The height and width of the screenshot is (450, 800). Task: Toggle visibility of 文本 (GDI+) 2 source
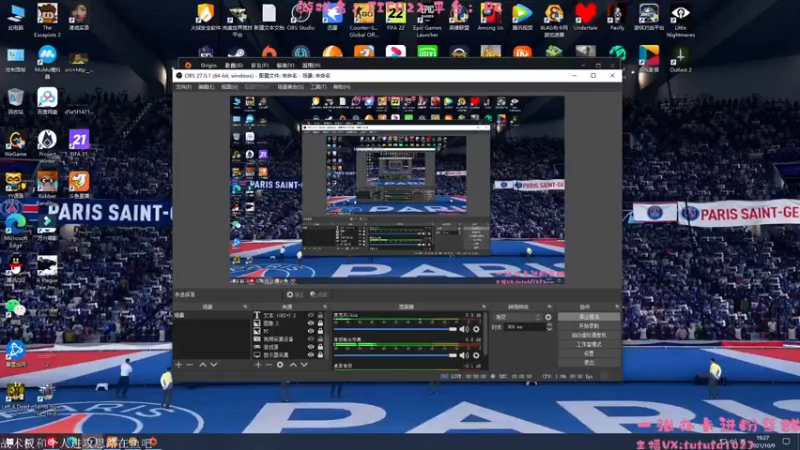[310, 315]
